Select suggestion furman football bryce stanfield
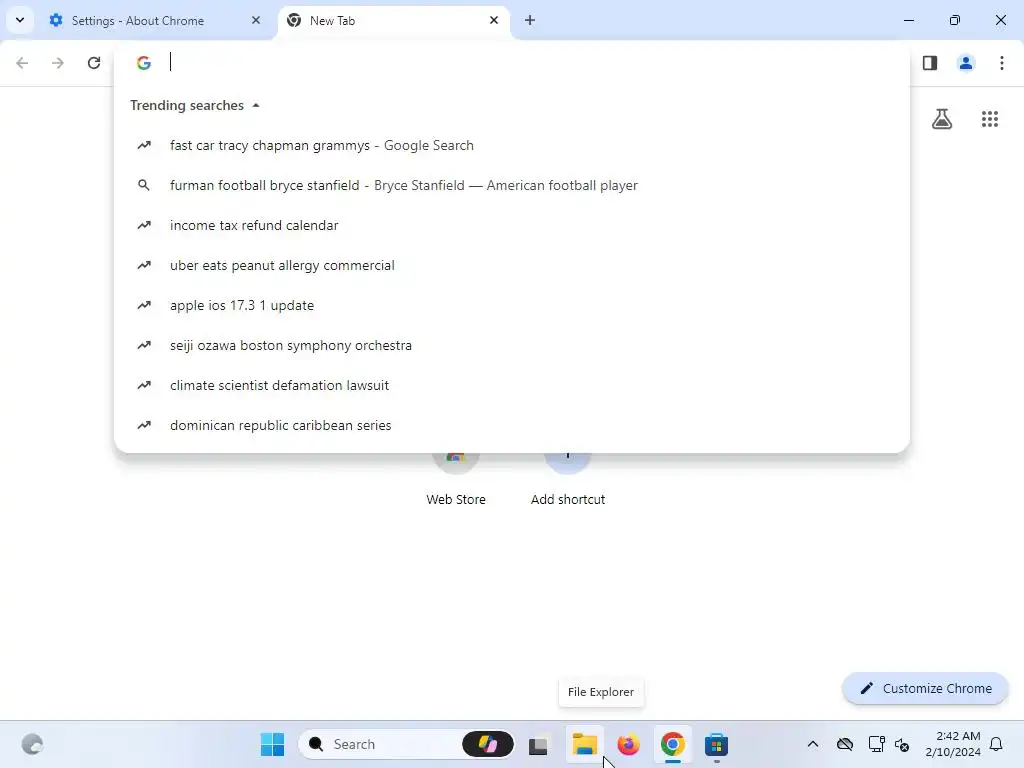The width and height of the screenshot is (1024, 768). [x=512, y=185]
